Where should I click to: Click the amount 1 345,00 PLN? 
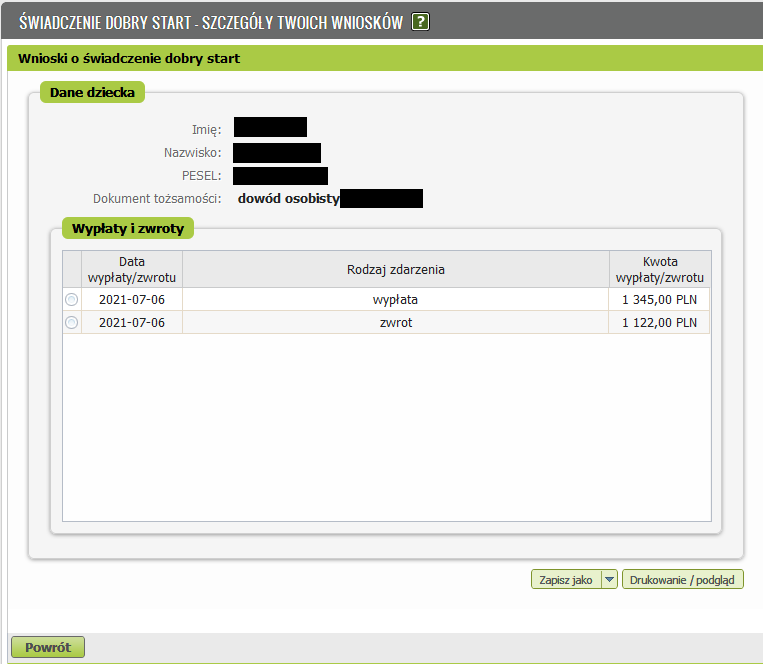(659, 300)
